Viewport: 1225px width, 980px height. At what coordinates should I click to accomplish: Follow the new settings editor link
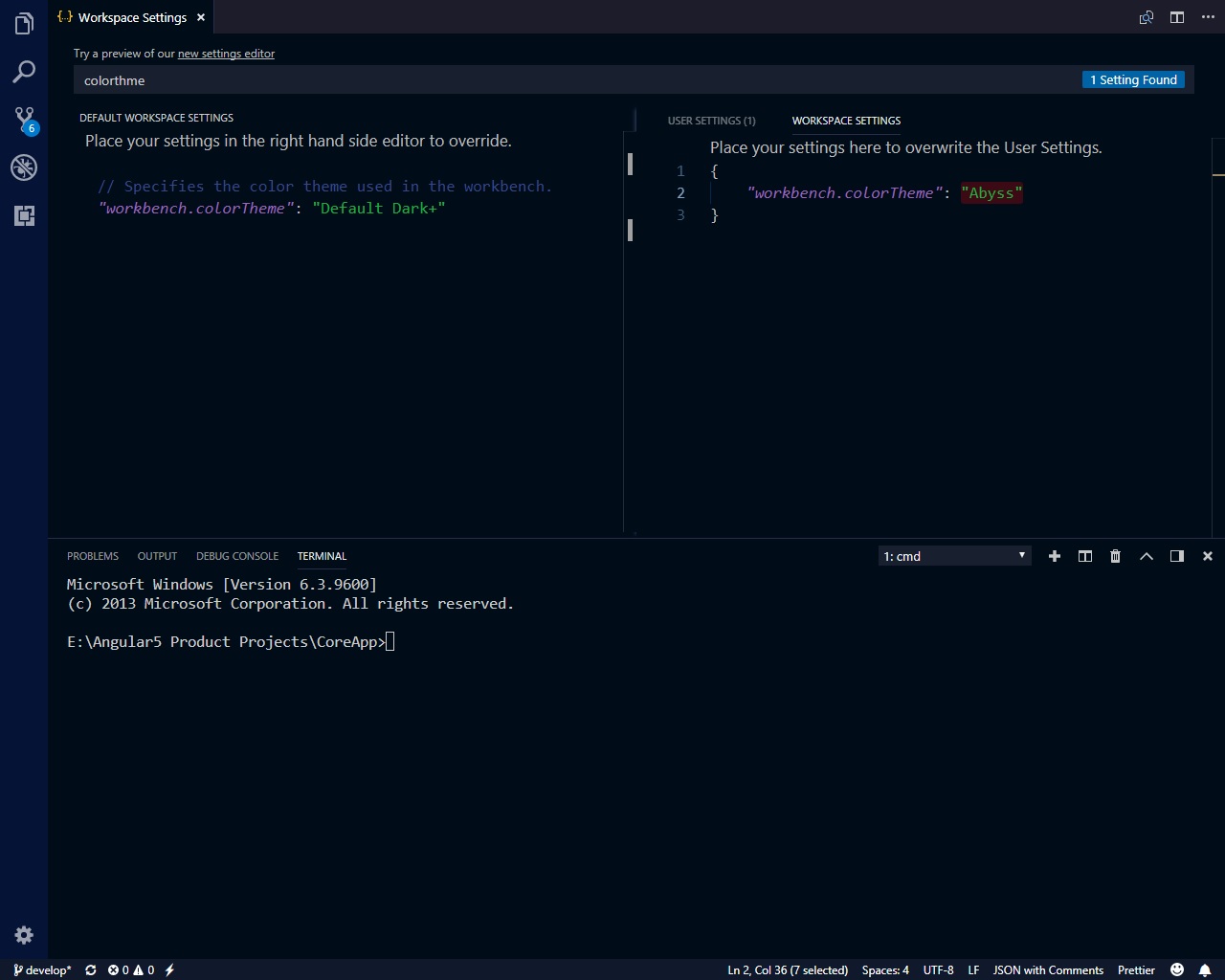tap(226, 54)
